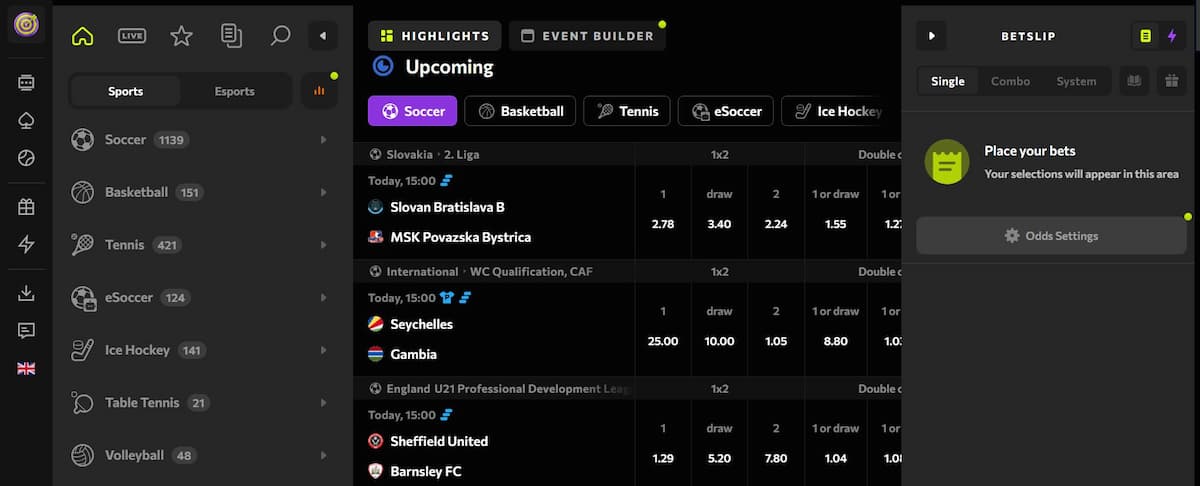Image resolution: width=1200 pixels, height=486 pixels.
Task: Click the statistics bar chart icon
Action: pyautogui.click(x=319, y=91)
